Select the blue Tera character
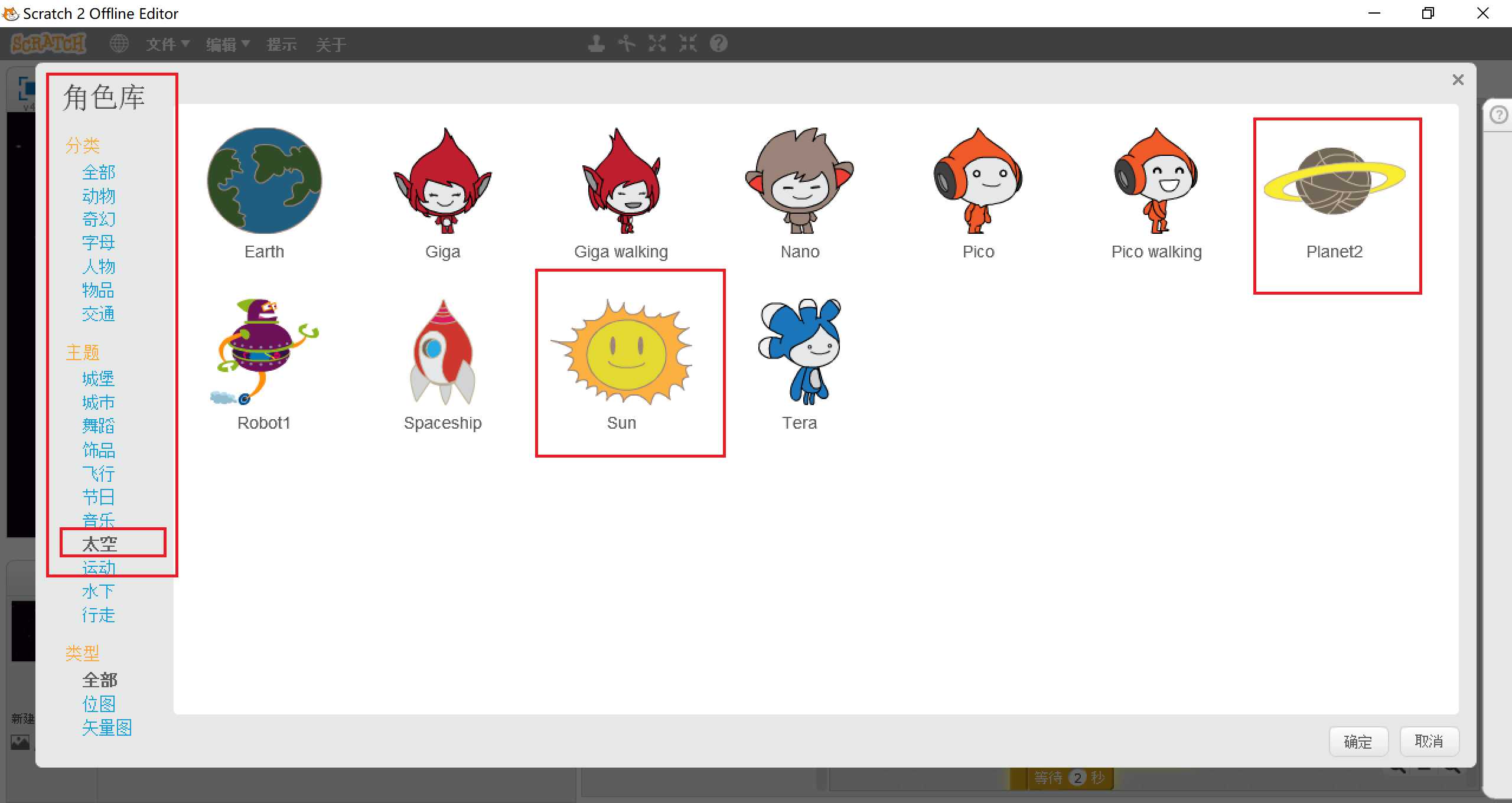Screen dimensions: 1512x803 click(x=800, y=353)
